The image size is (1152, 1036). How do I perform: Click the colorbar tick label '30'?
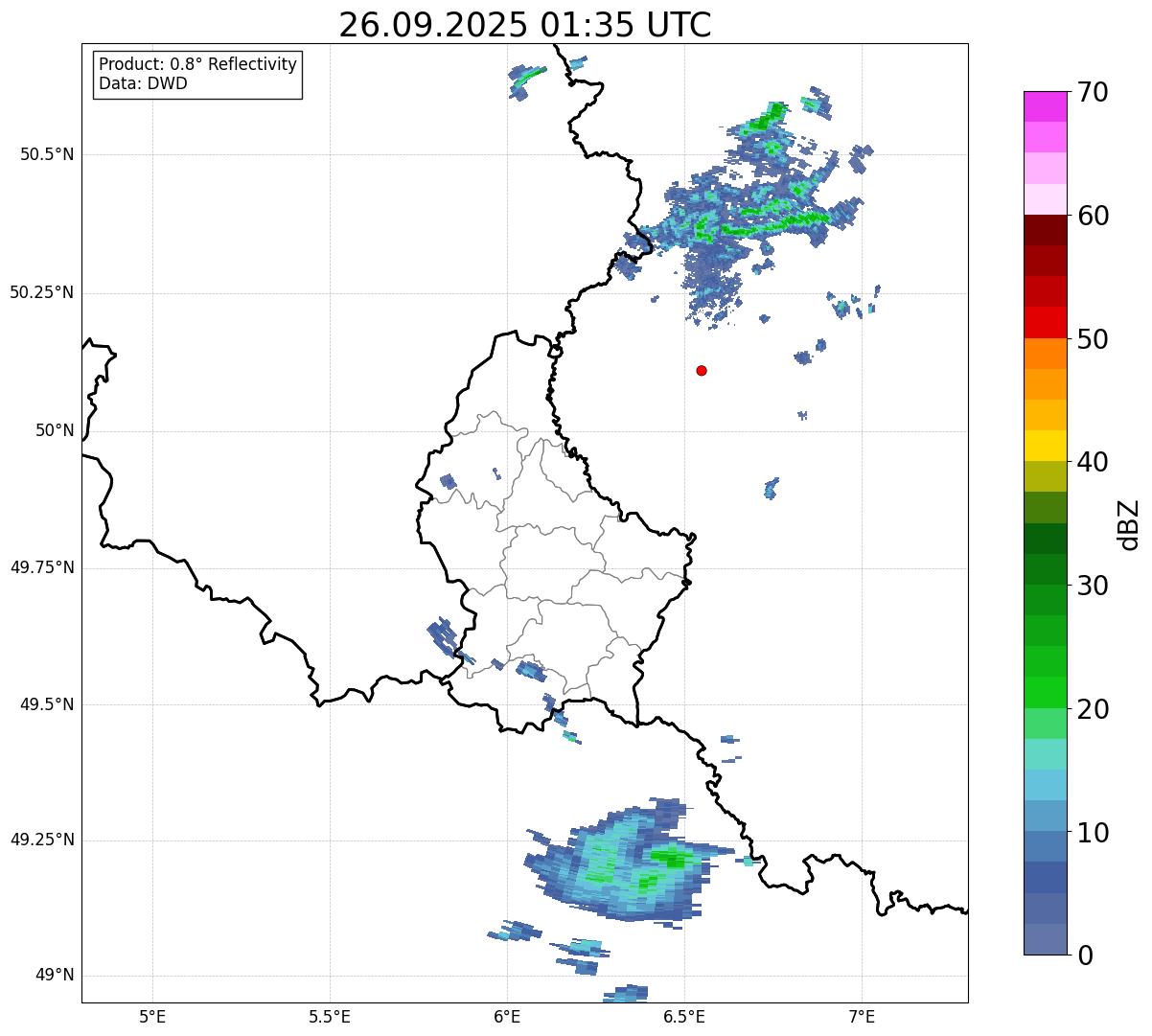click(x=1092, y=586)
